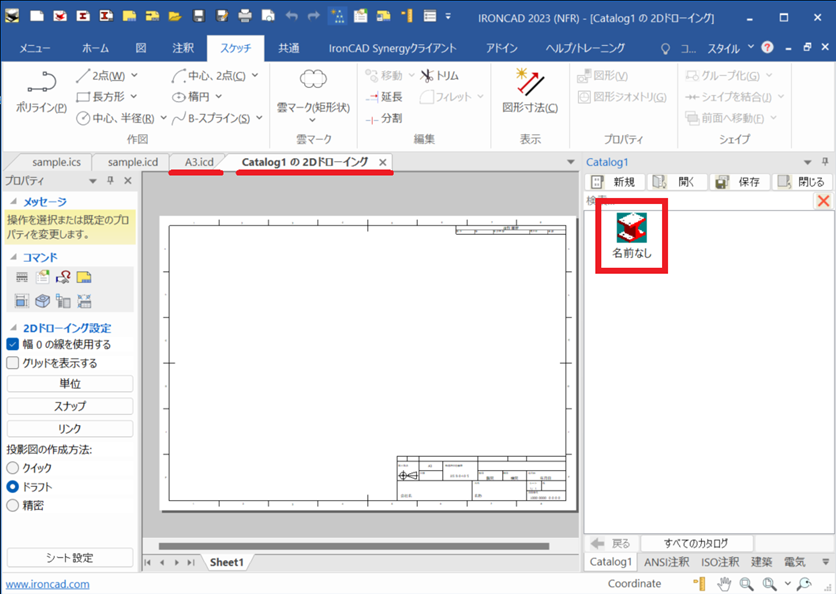Open the 注釈 ribbon tab

[183, 48]
